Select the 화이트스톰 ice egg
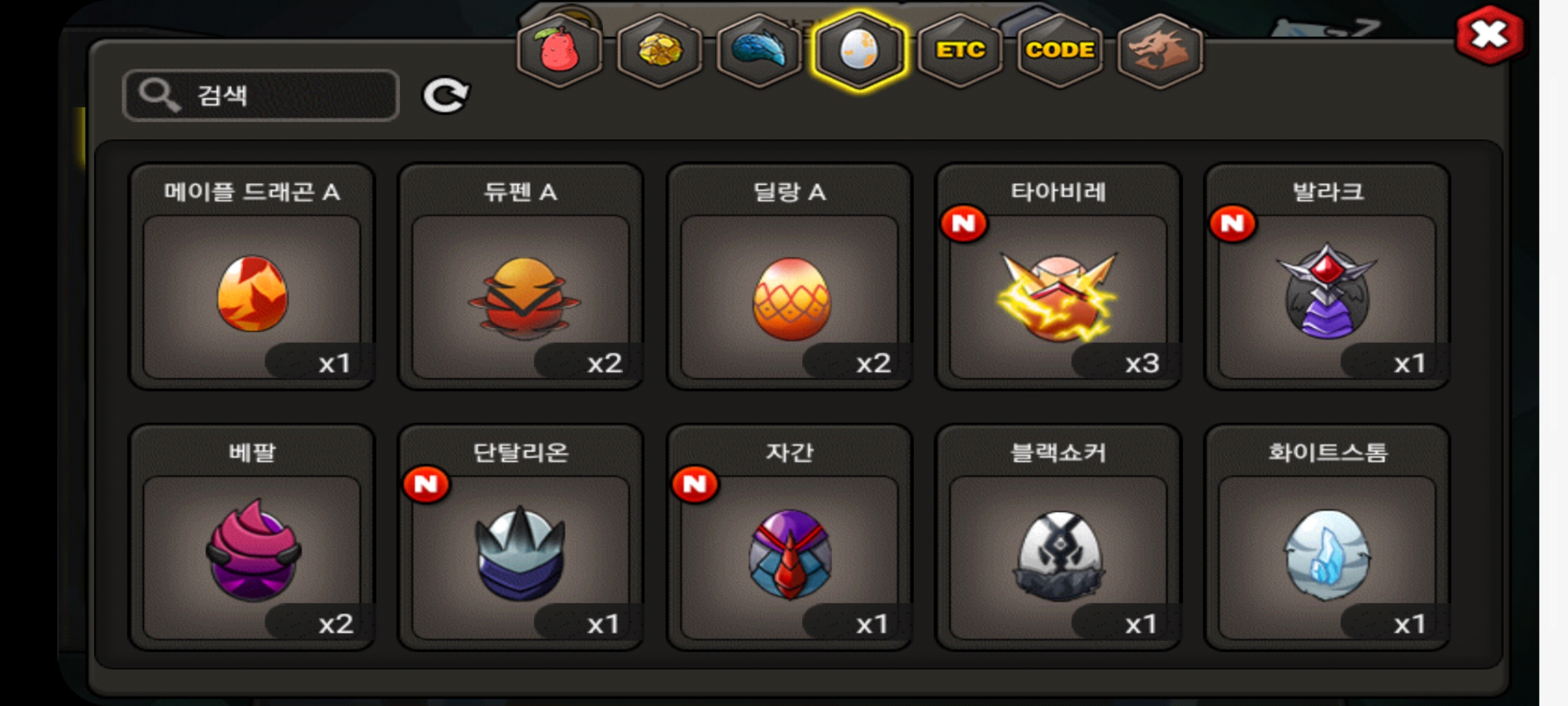Image resolution: width=1568 pixels, height=706 pixels. pyautogui.click(x=1327, y=537)
